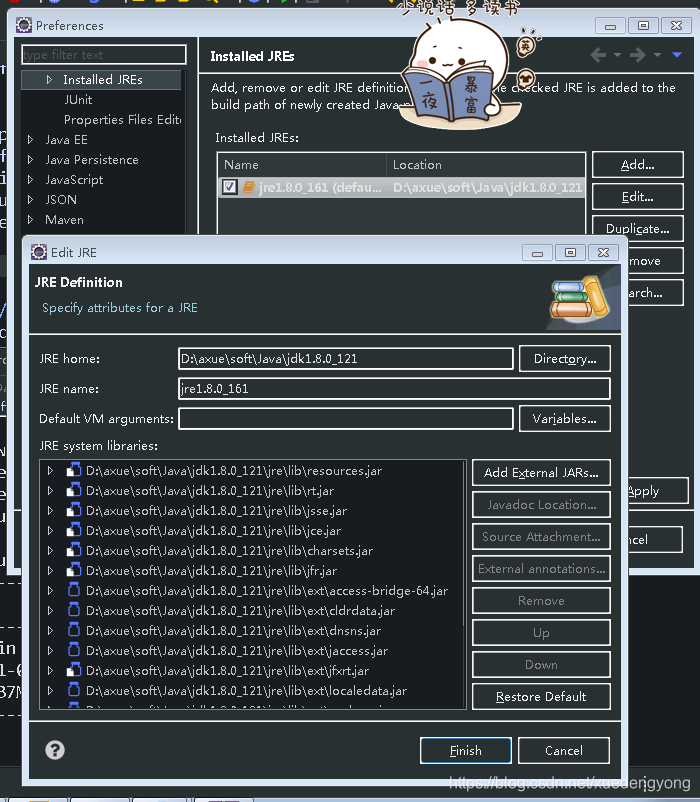Click the Directory... button
The image size is (700, 802).
564,359
